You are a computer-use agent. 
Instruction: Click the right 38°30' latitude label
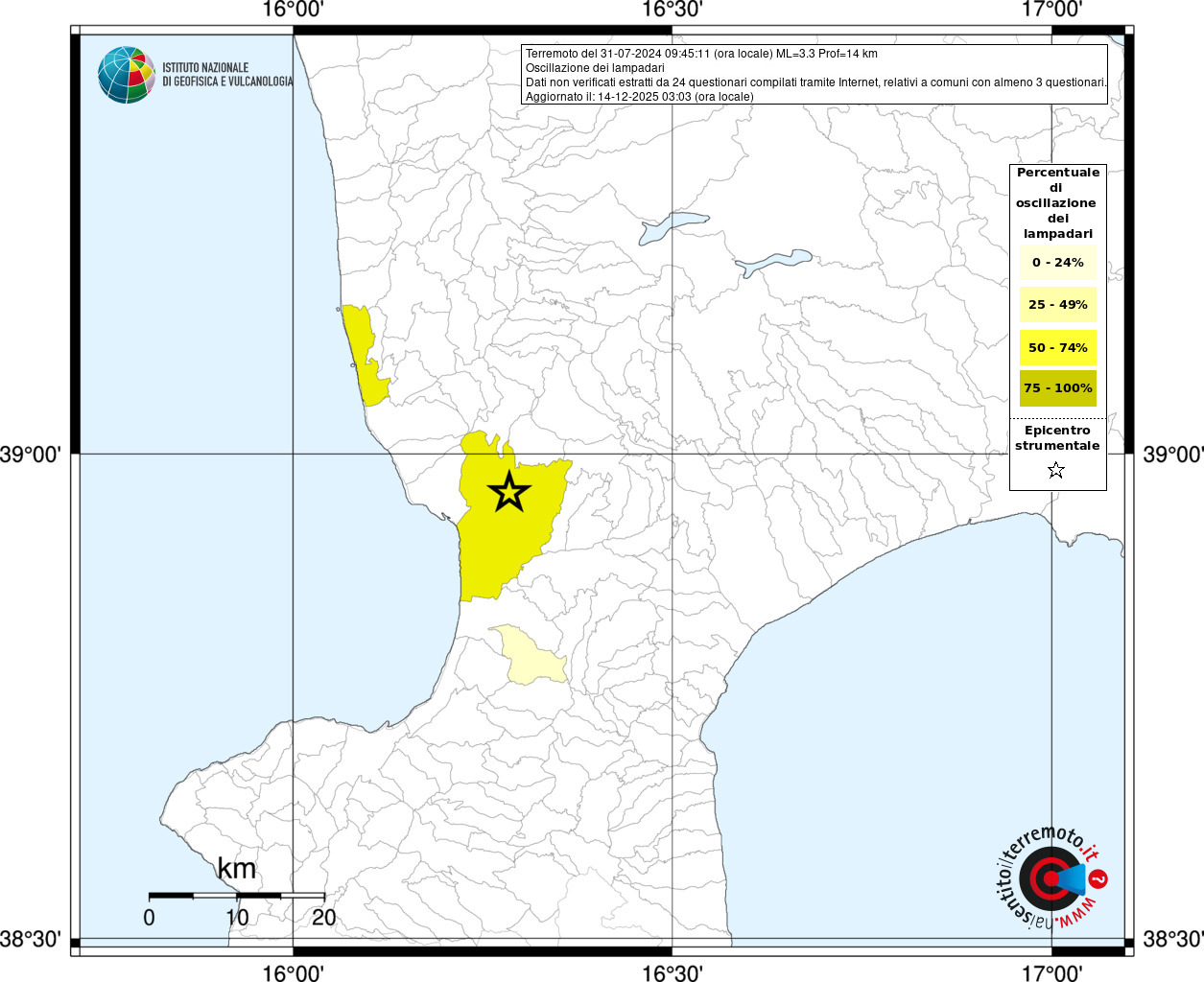point(1172,939)
